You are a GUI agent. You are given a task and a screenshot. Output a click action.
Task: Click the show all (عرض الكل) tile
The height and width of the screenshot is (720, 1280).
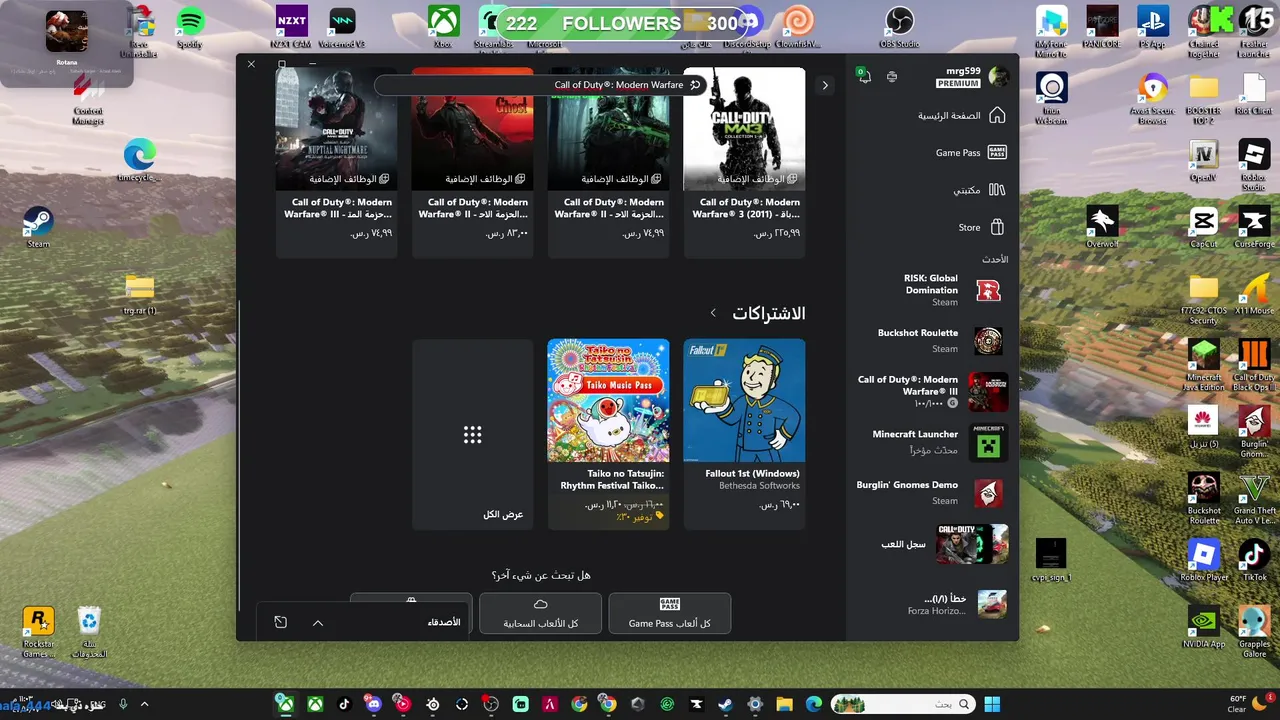(472, 433)
